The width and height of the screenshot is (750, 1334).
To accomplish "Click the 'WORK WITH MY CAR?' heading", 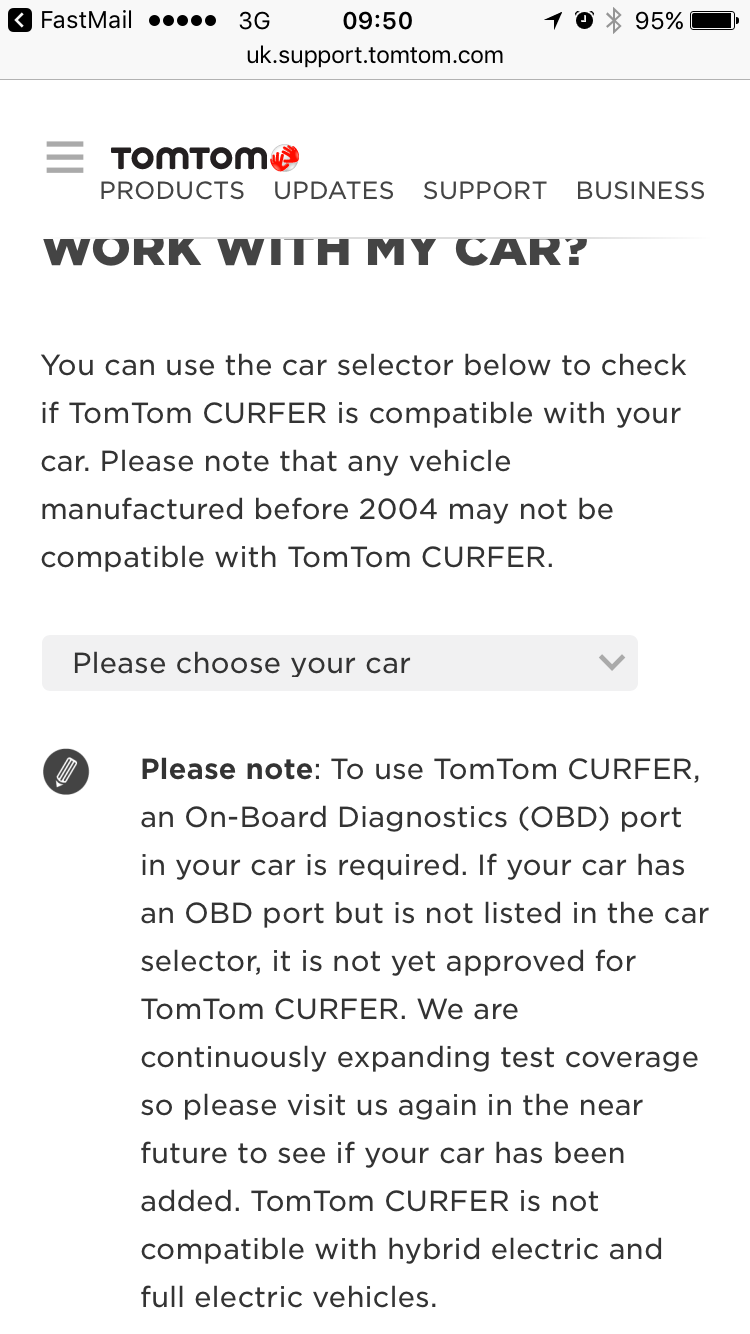I will coord(316,252).
